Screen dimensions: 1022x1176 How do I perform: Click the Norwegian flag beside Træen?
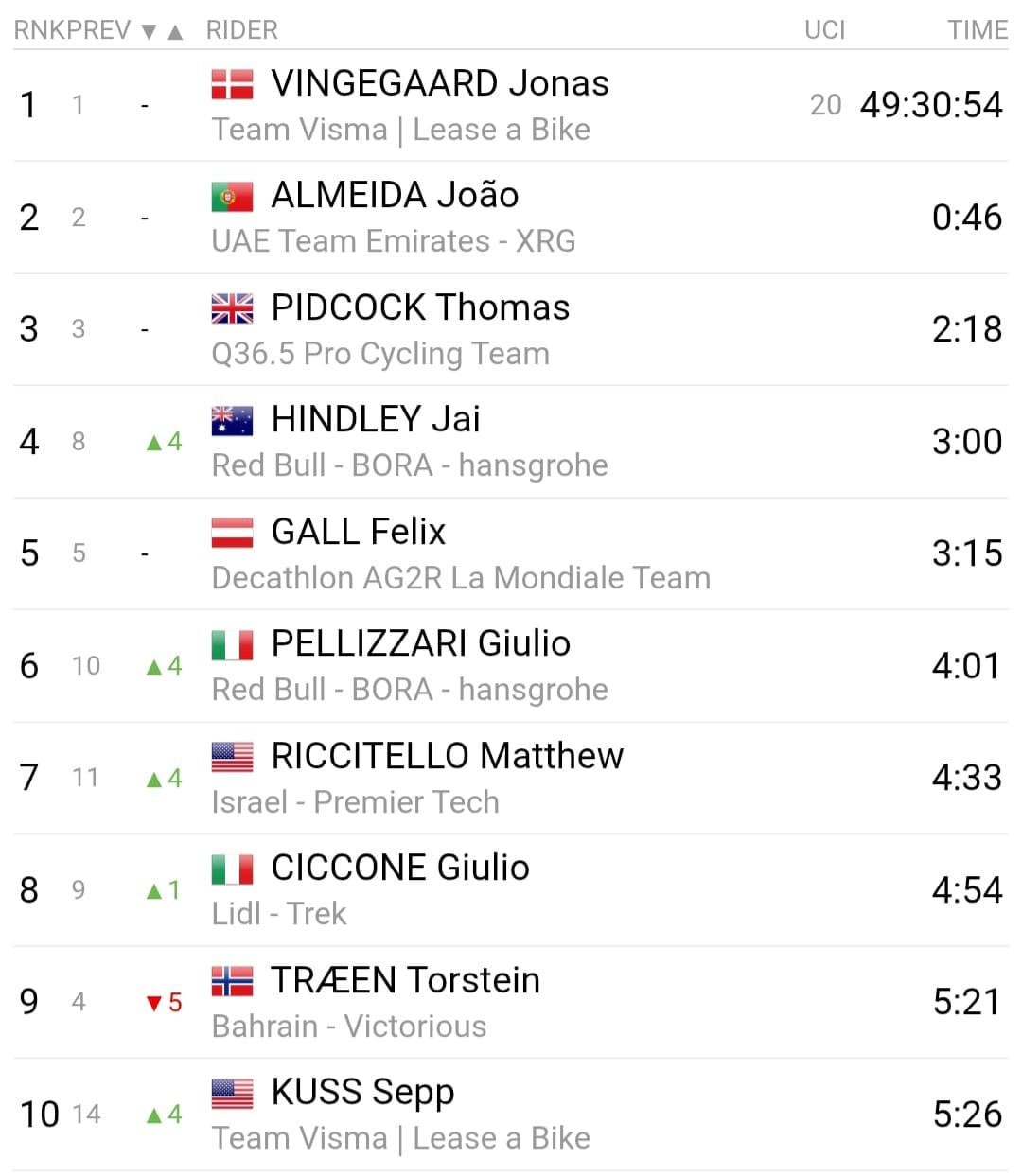232,981
